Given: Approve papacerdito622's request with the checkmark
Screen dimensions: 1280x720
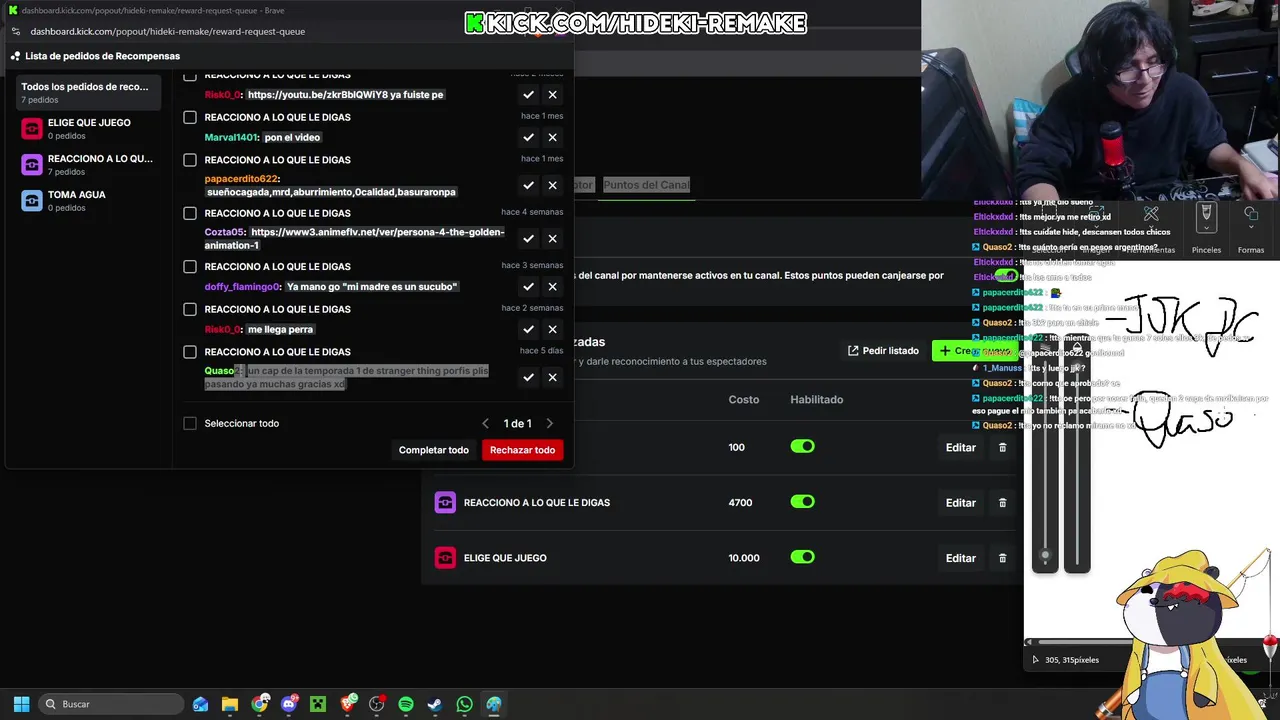Looking at the screenshot, I should 528,185.
